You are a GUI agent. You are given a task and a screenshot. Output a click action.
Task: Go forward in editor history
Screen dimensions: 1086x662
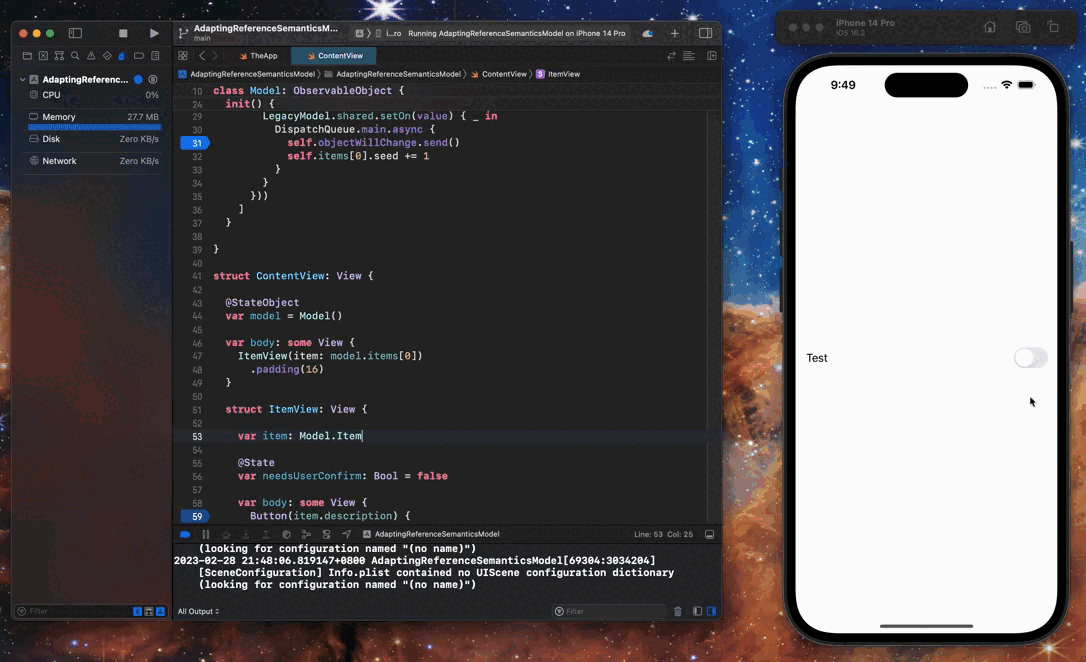click(x=215, y=55)
